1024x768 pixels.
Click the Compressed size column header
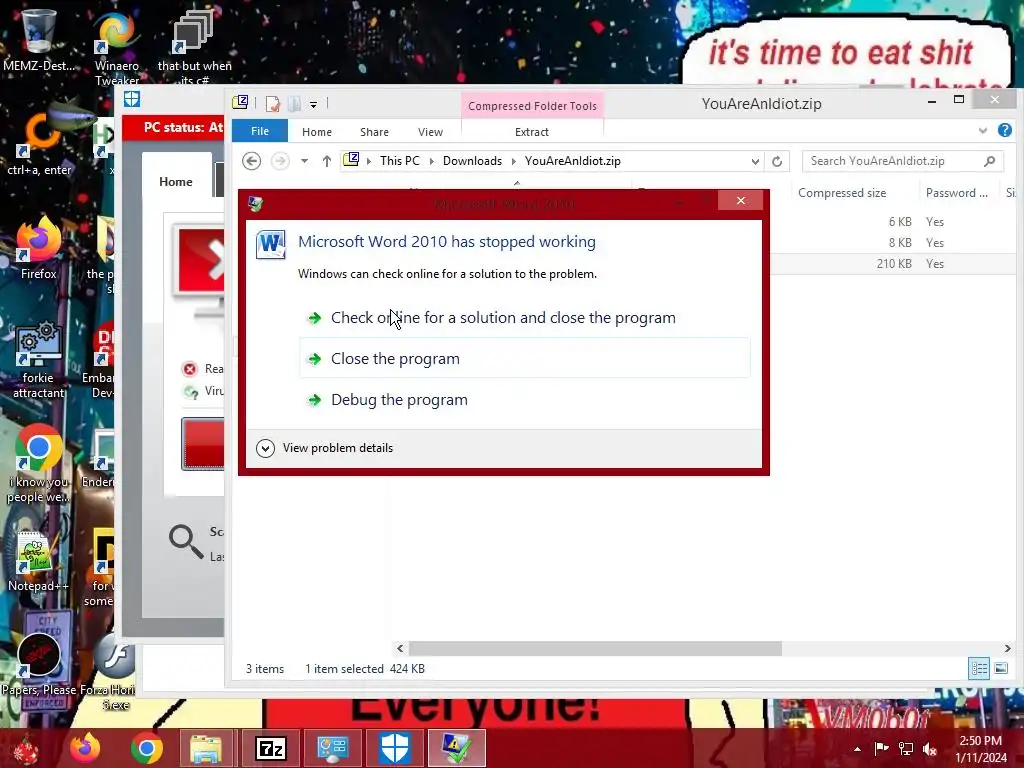[842, 193]
